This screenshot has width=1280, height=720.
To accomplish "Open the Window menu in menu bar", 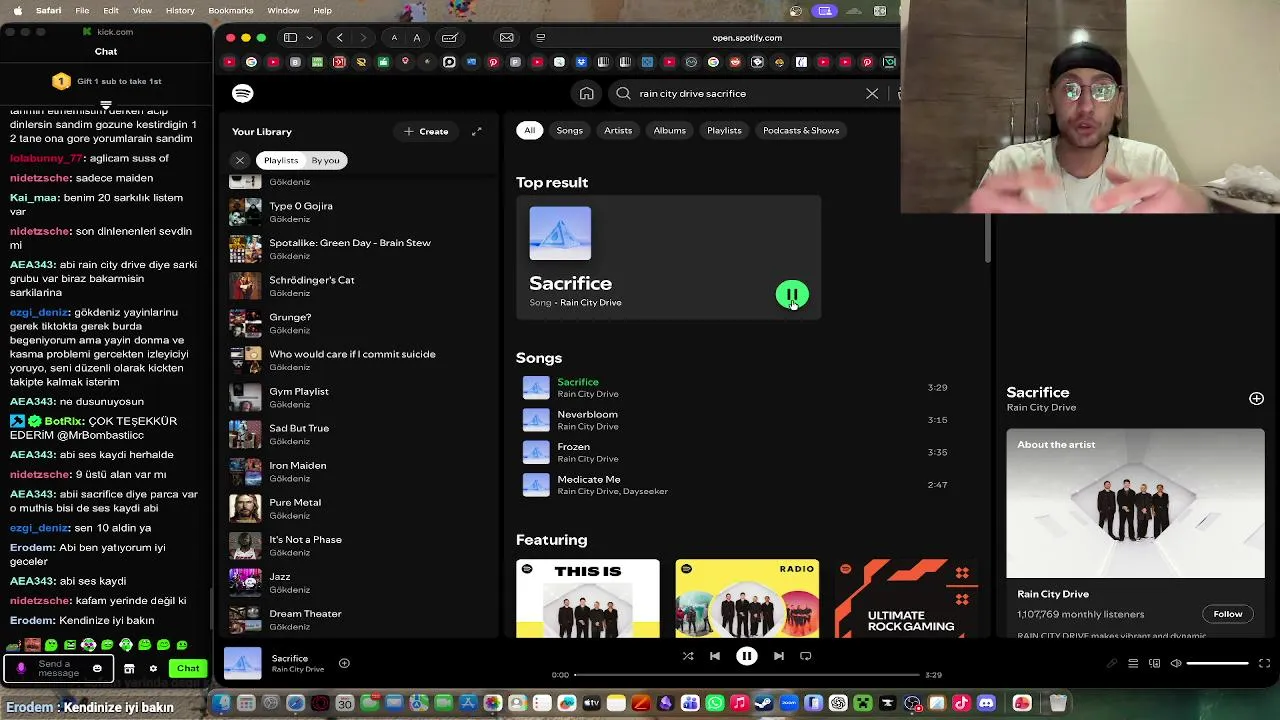I will point(283,10).
